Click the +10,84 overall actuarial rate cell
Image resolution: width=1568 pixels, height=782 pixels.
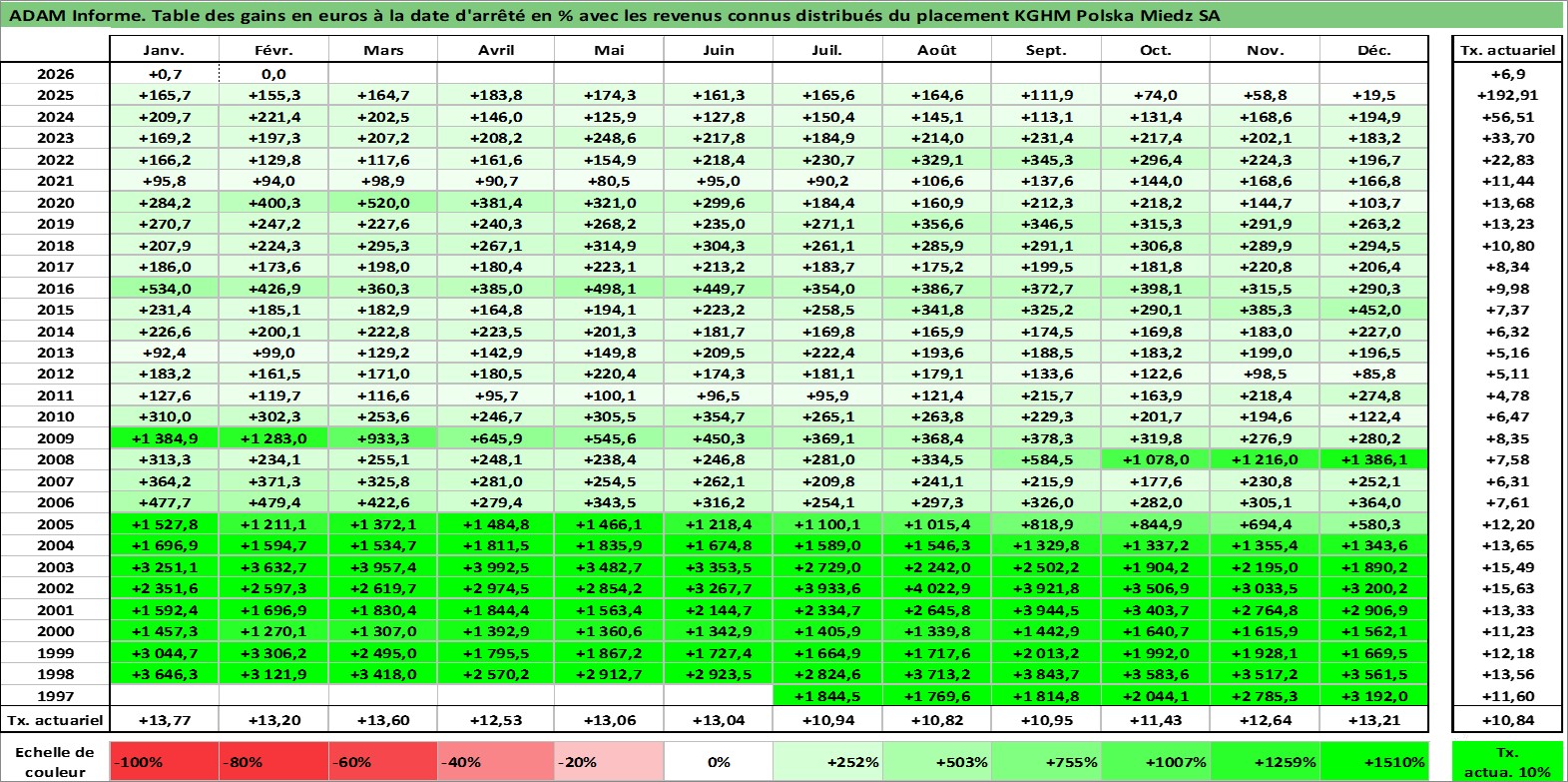(x=1507, y=720)
